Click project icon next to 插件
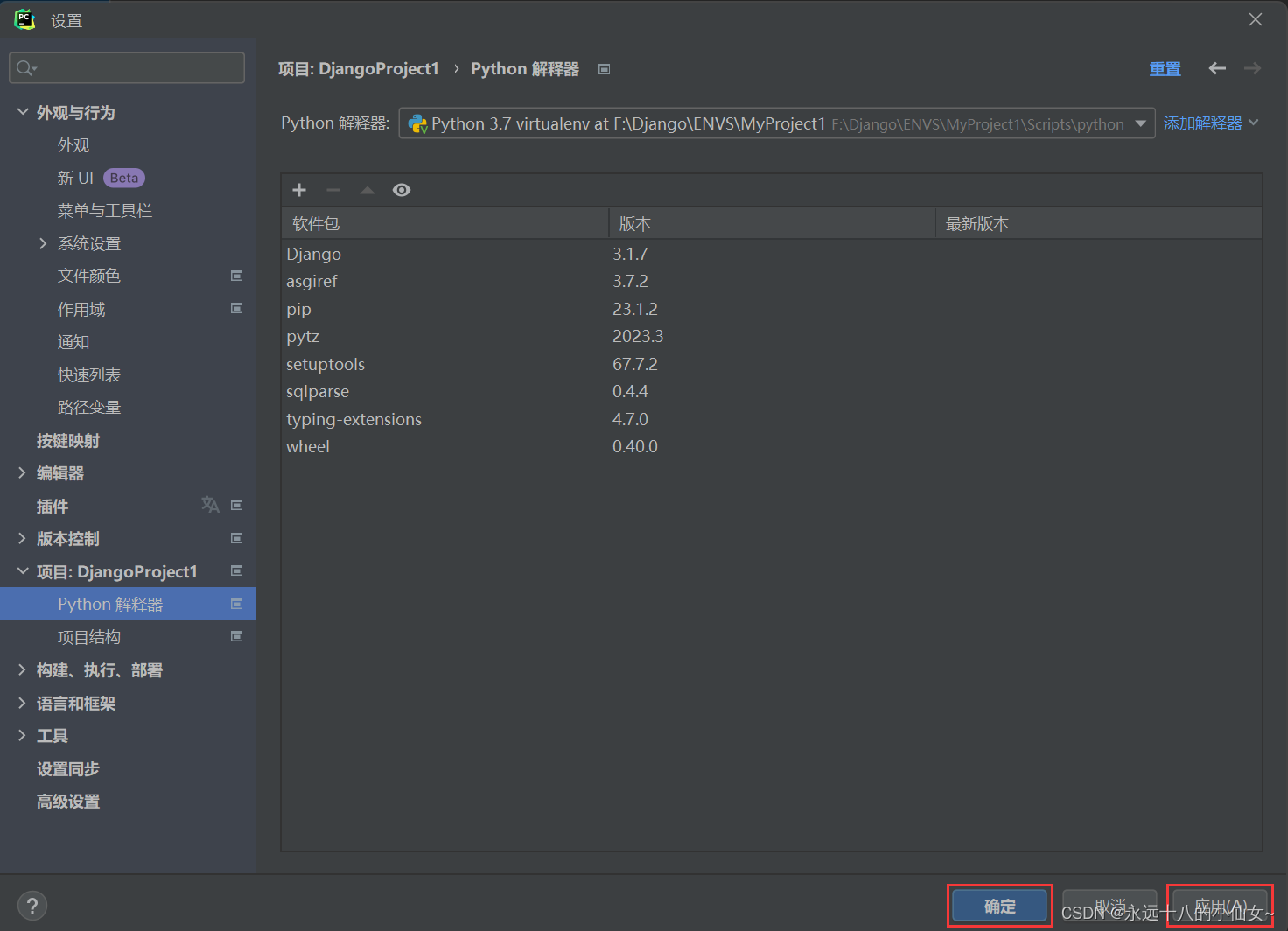This screenshot has height=931, width=1288. [236, 505]
